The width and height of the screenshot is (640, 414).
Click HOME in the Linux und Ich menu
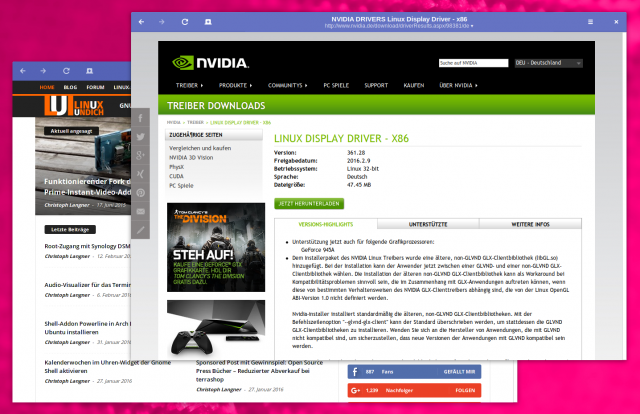[x=47, y=87]
